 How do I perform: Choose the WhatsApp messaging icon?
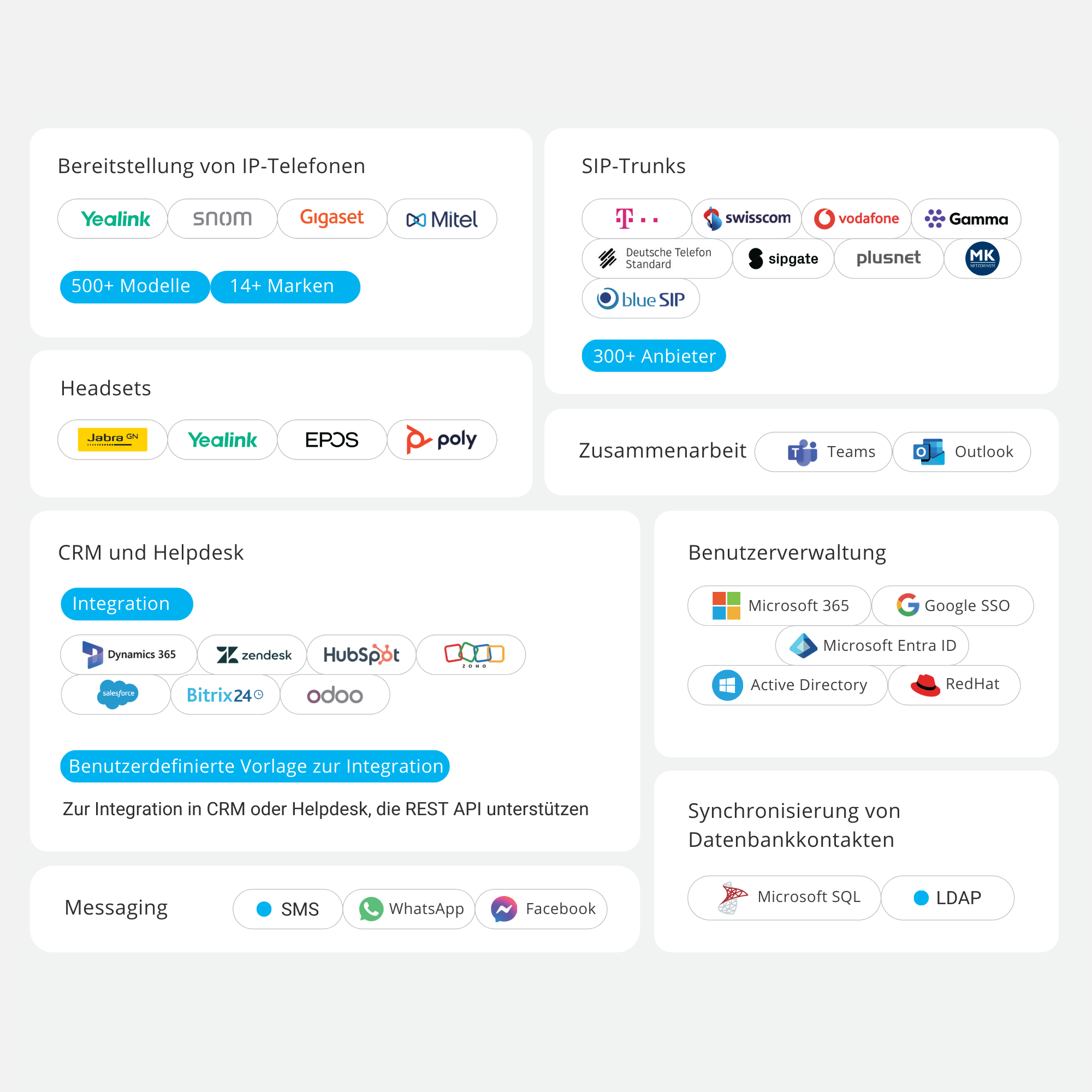tap(371, 909)
